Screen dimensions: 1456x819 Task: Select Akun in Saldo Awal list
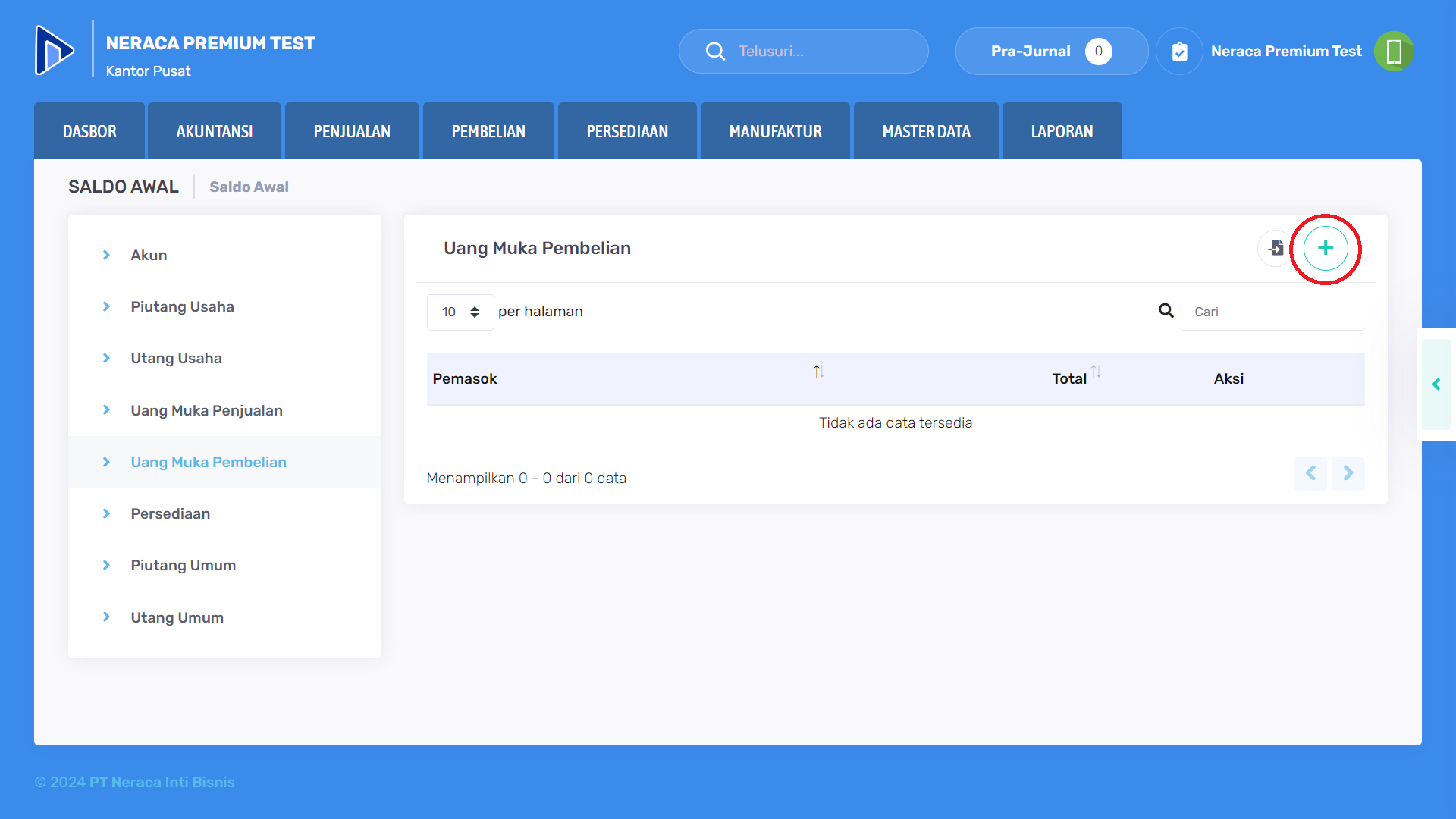224,255
